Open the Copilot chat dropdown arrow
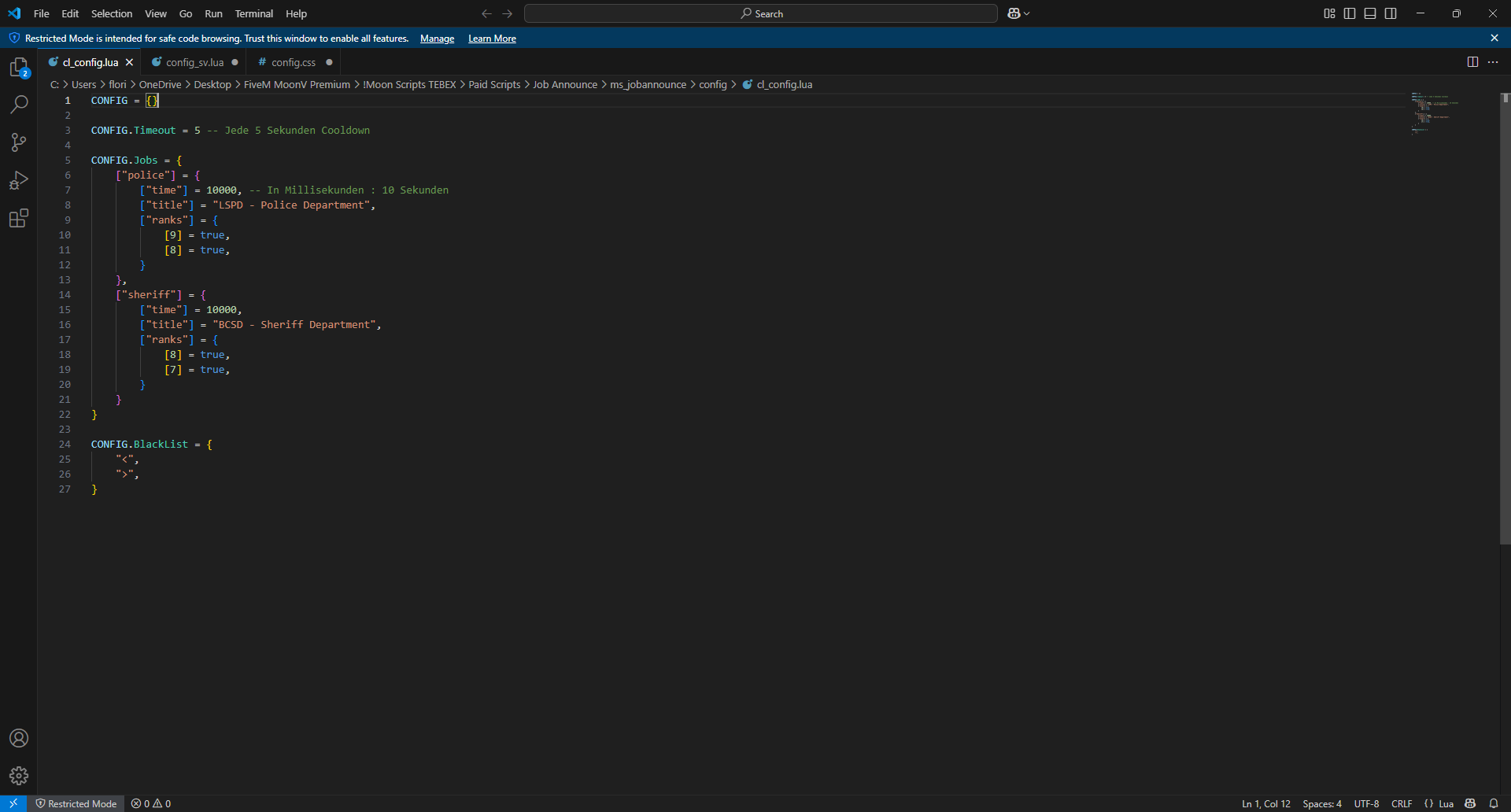The width and height of the screenshot is (1511, 812). tap(1027, 13)
